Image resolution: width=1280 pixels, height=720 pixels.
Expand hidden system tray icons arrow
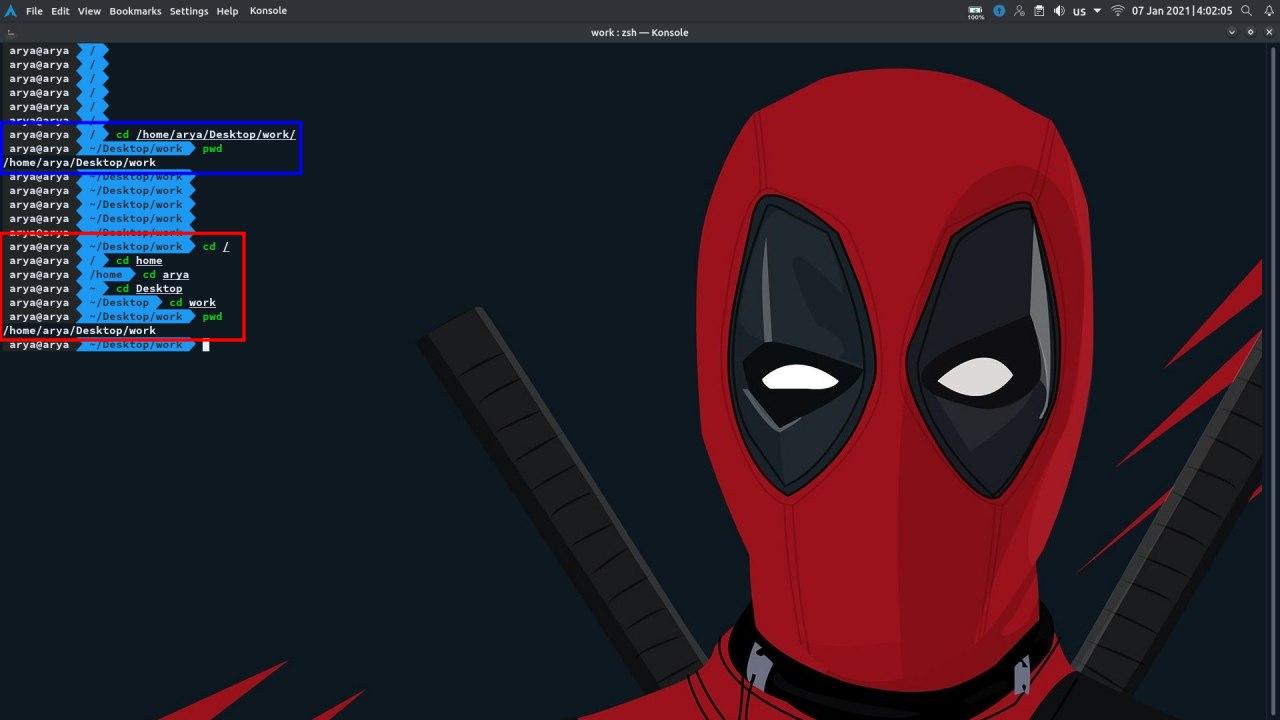click(x=1097, y=11)
